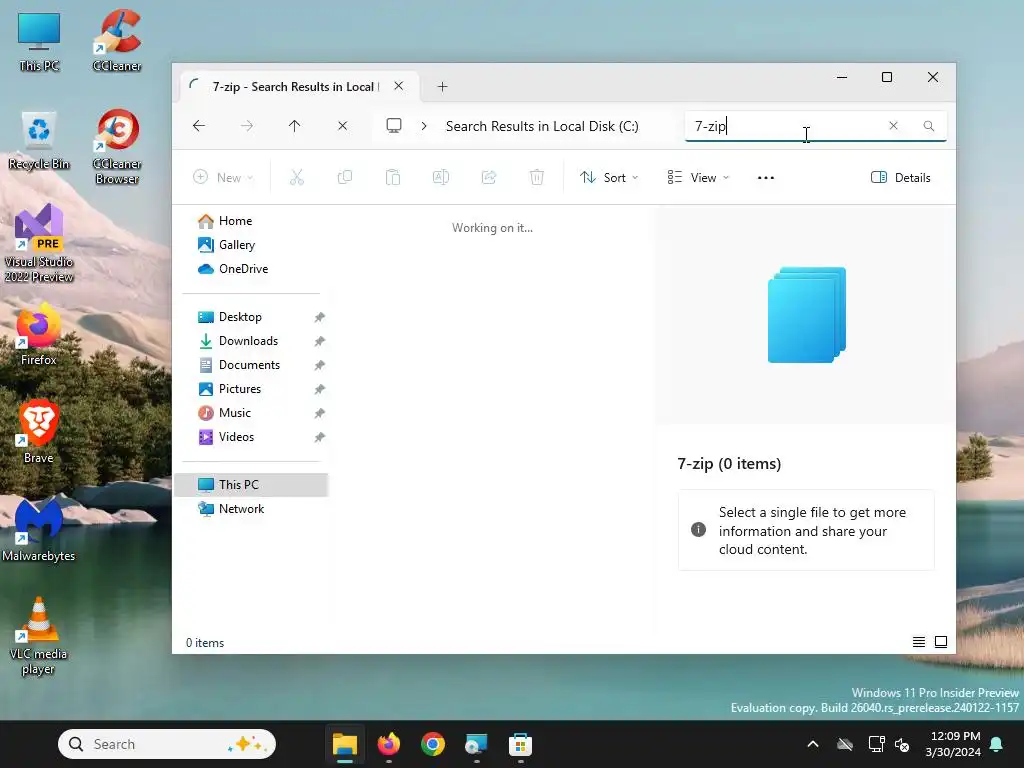The height and width of the screenshot is (768, 1024).
Task: Select the This PC desktop icon
Action: pyautogui.click(x=39, y=41)
